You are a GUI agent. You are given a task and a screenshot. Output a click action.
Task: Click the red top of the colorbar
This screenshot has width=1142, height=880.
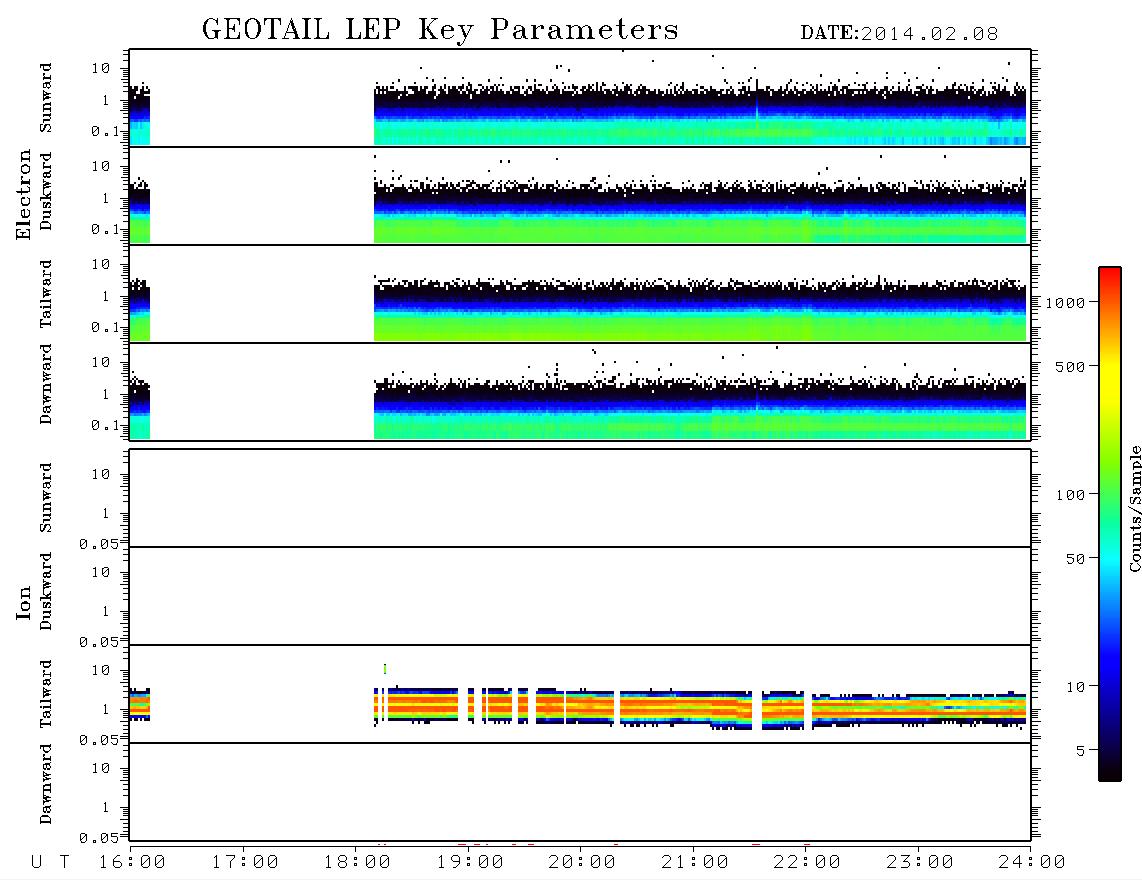[x=1110, y=273]
